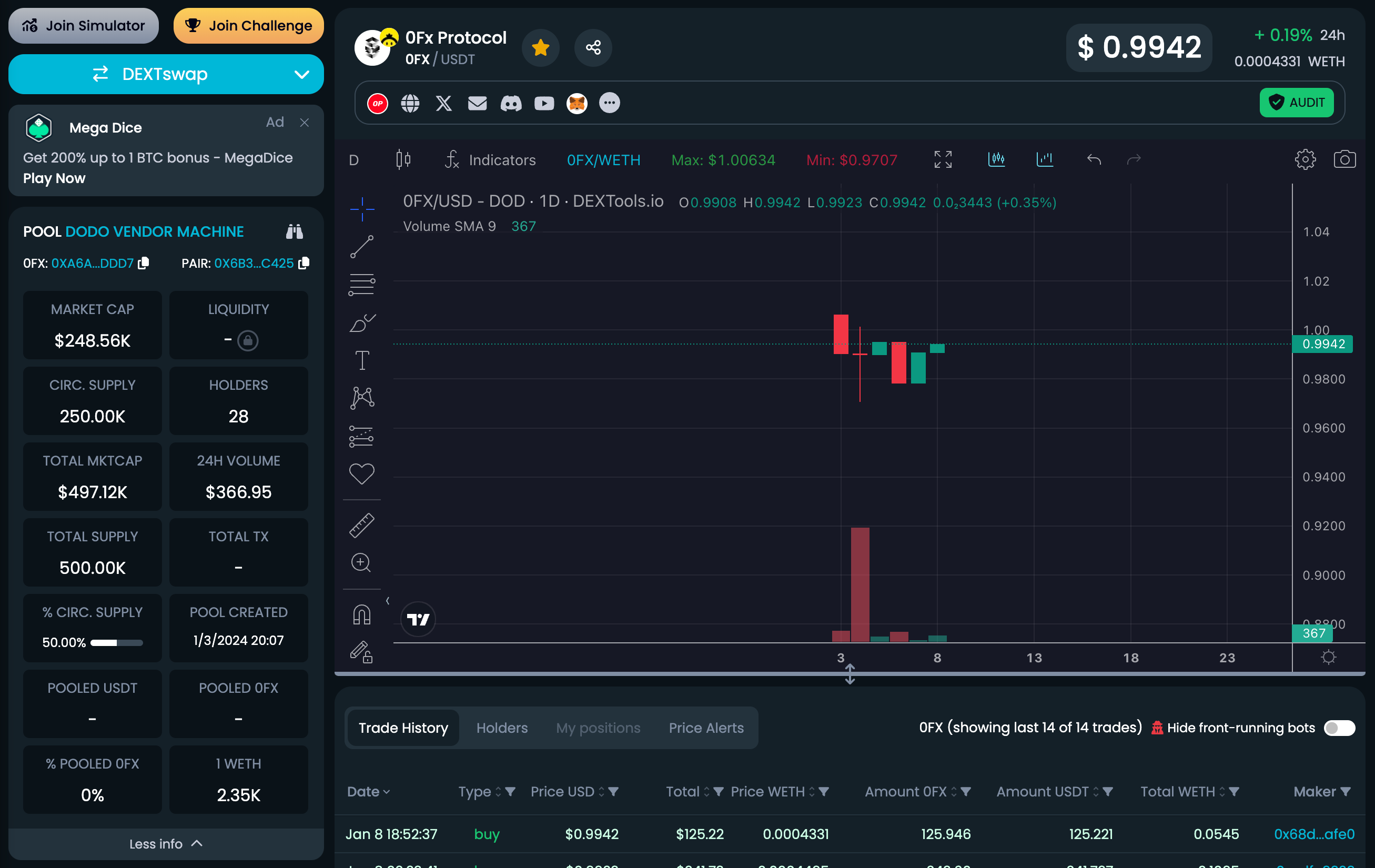Filter trades by Maker funnel
This screenshot has width=1375, height=868.
[x=1346, y=792]
